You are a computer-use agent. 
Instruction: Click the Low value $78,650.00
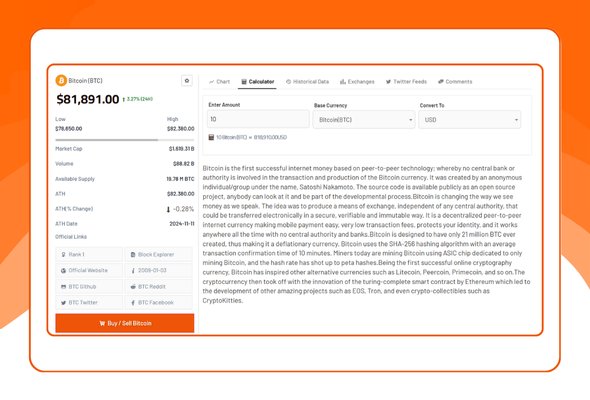[x=68, y=129]
